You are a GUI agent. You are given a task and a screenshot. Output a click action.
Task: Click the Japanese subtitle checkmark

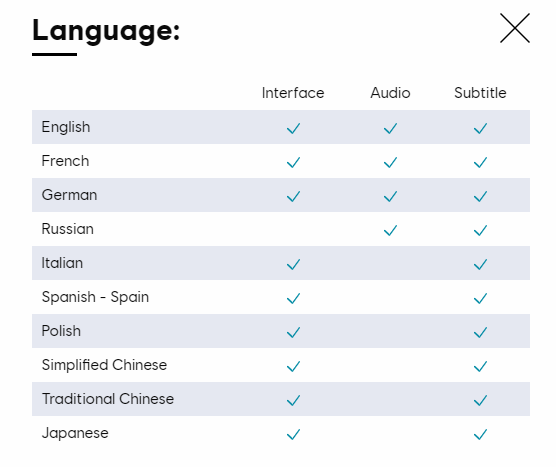[480, 434]
